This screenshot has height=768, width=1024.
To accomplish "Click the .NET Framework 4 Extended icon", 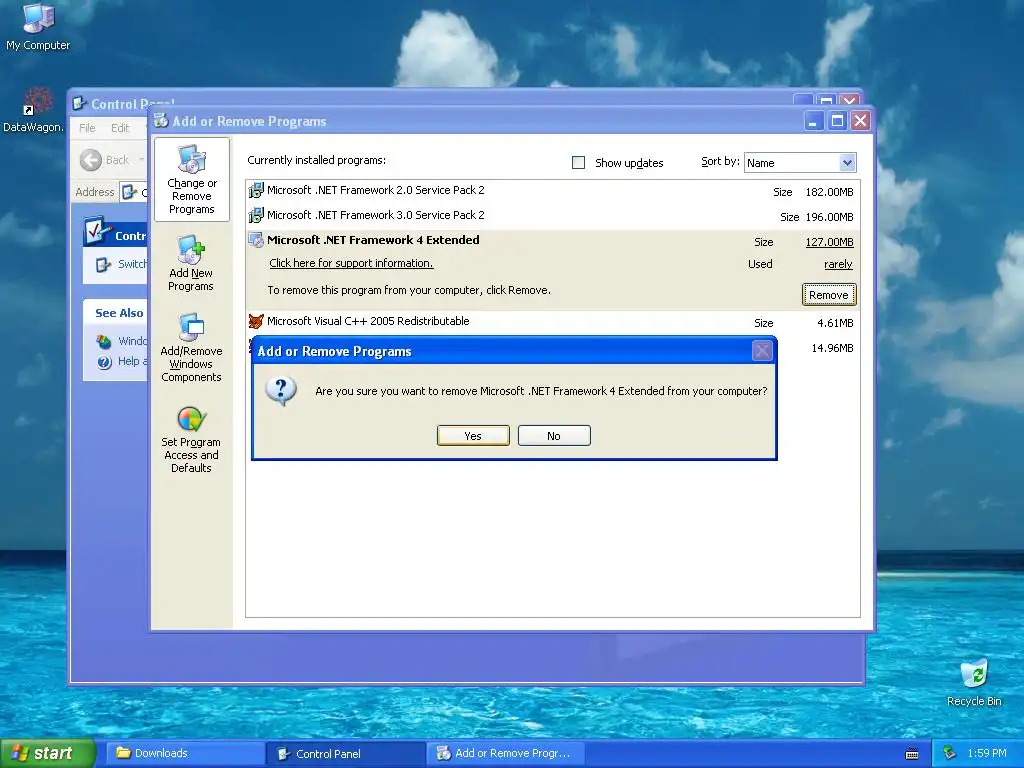I will point(256,240).
